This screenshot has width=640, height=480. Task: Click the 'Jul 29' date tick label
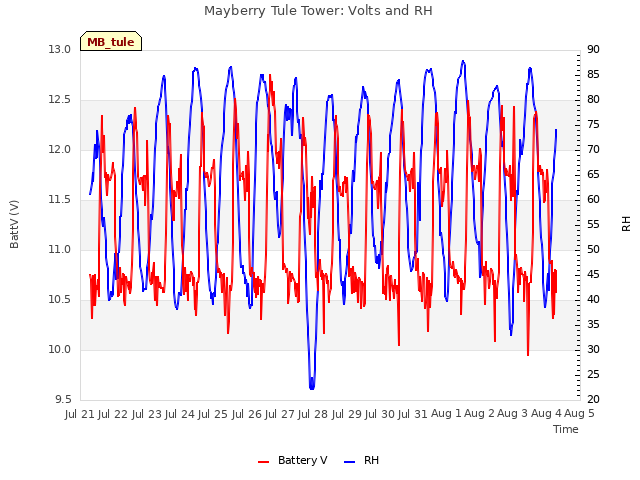click(x=346, y=414)
